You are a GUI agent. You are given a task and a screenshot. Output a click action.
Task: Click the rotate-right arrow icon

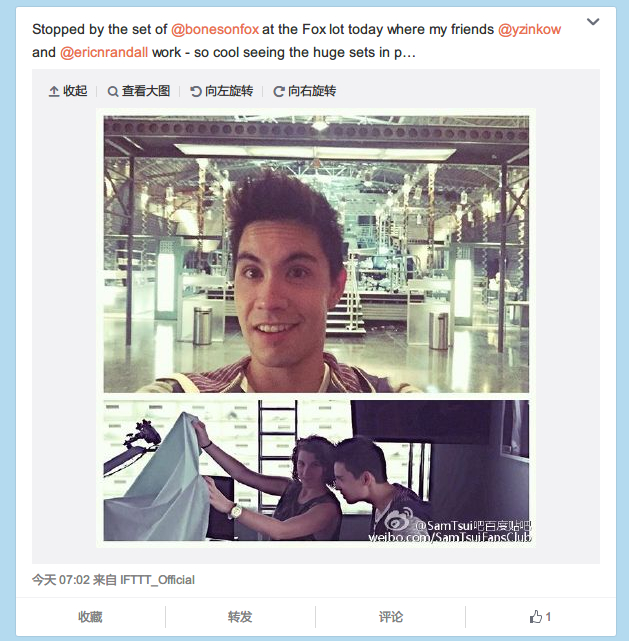[279, 92]
